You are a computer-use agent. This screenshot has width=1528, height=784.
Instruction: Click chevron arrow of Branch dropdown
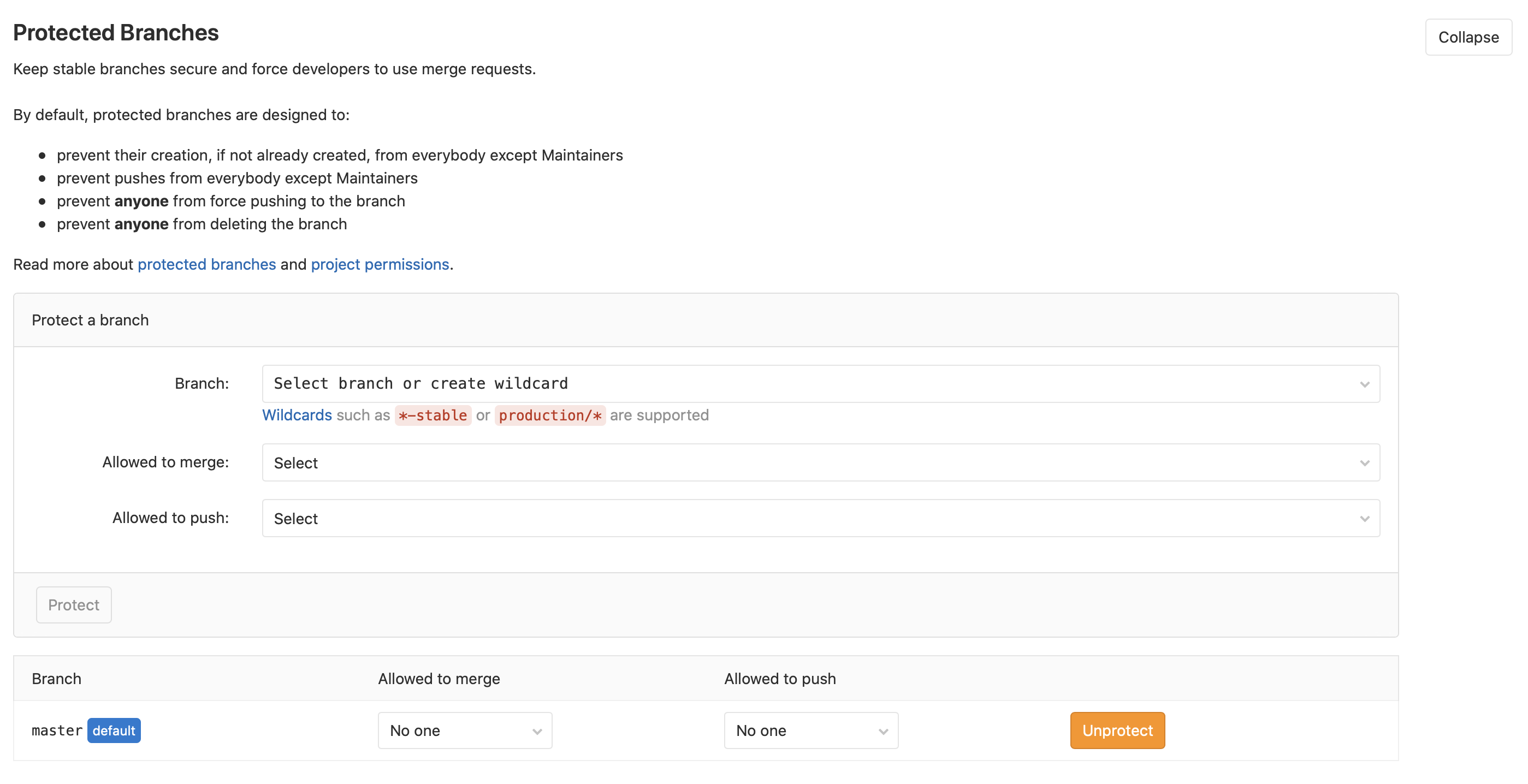1364,384
